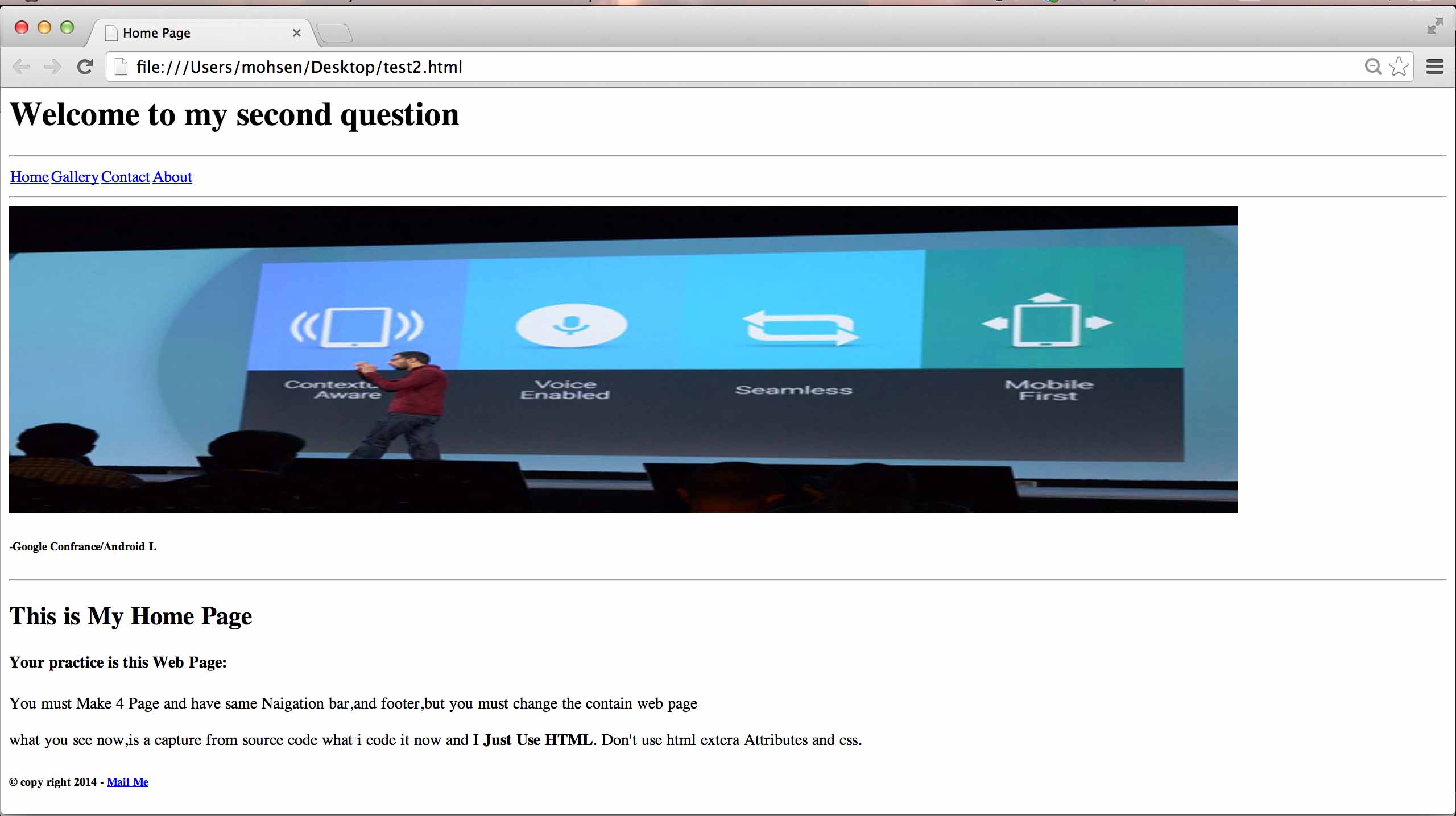Visit the About link

172,177
